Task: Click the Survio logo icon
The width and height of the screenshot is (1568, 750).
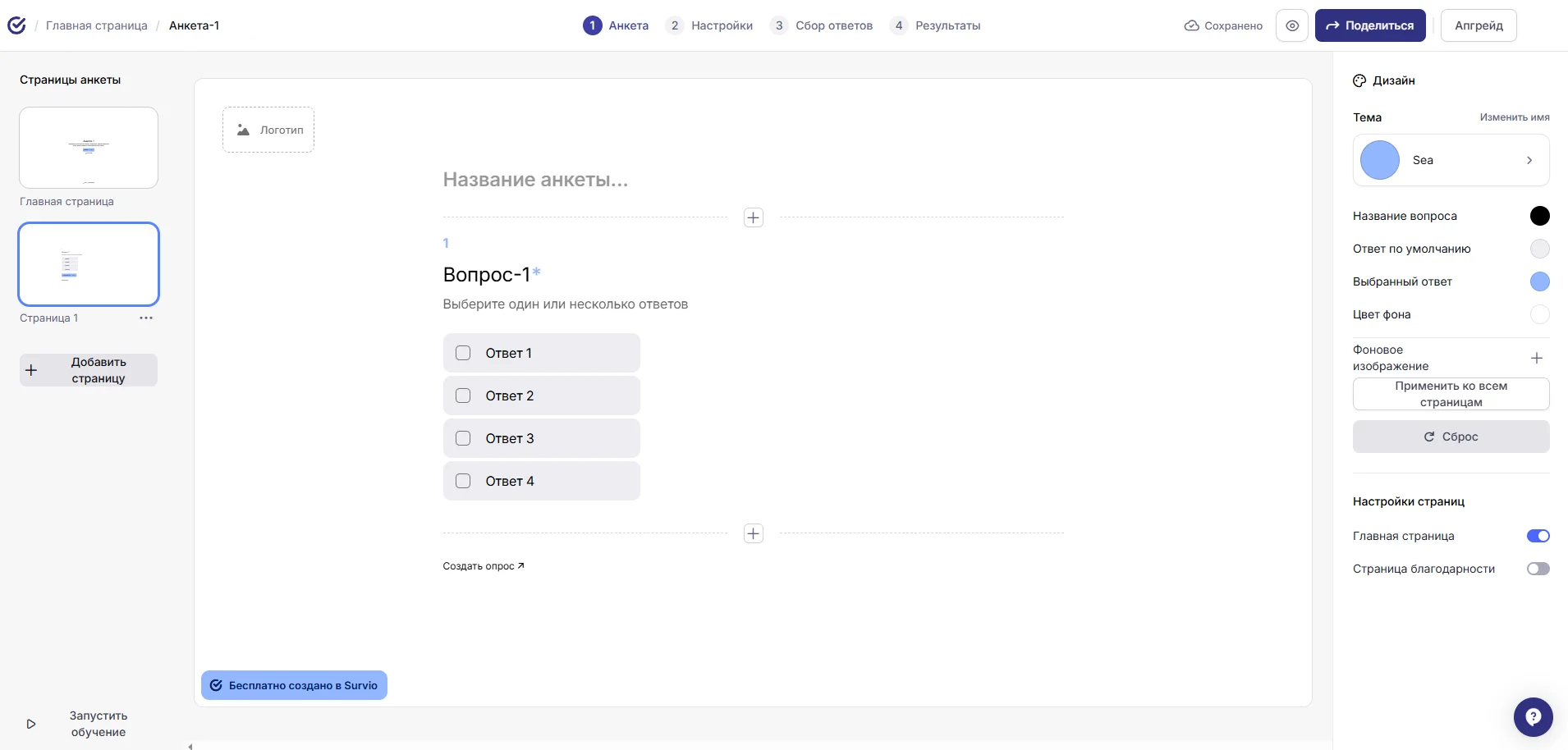Action: pyautogui.click(x=16, y=25)
